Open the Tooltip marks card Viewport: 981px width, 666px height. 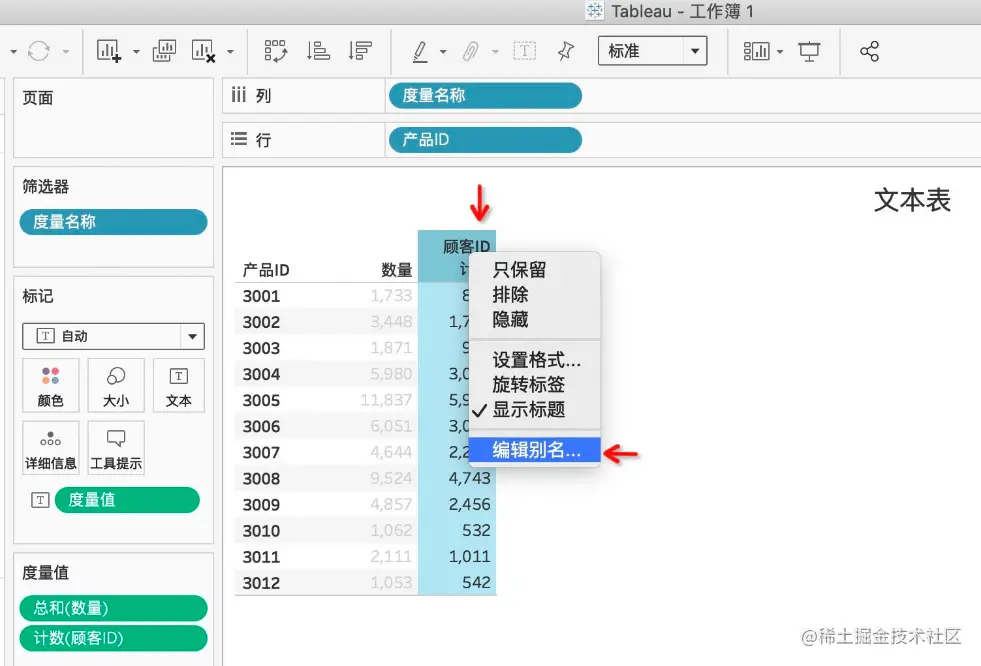(x=116, y=448)
